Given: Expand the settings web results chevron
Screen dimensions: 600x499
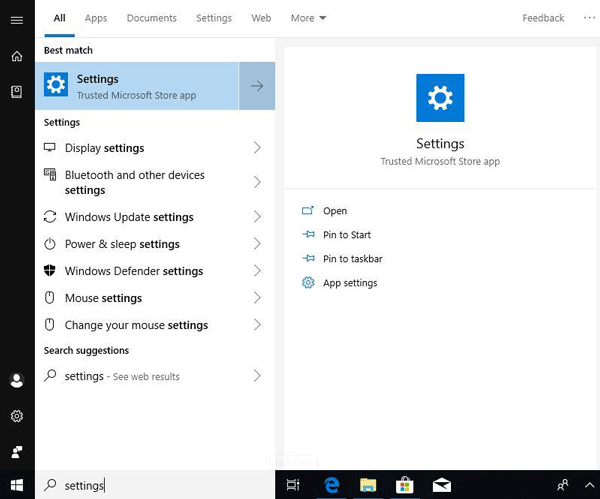Looking at the screenshot, I should [257, 376].
